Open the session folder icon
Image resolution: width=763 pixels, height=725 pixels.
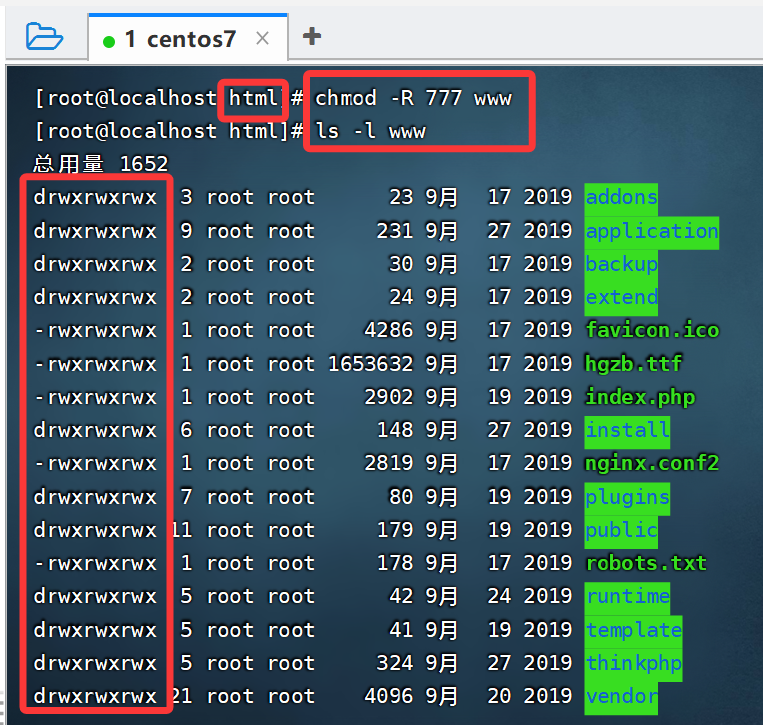click(44, 36)
